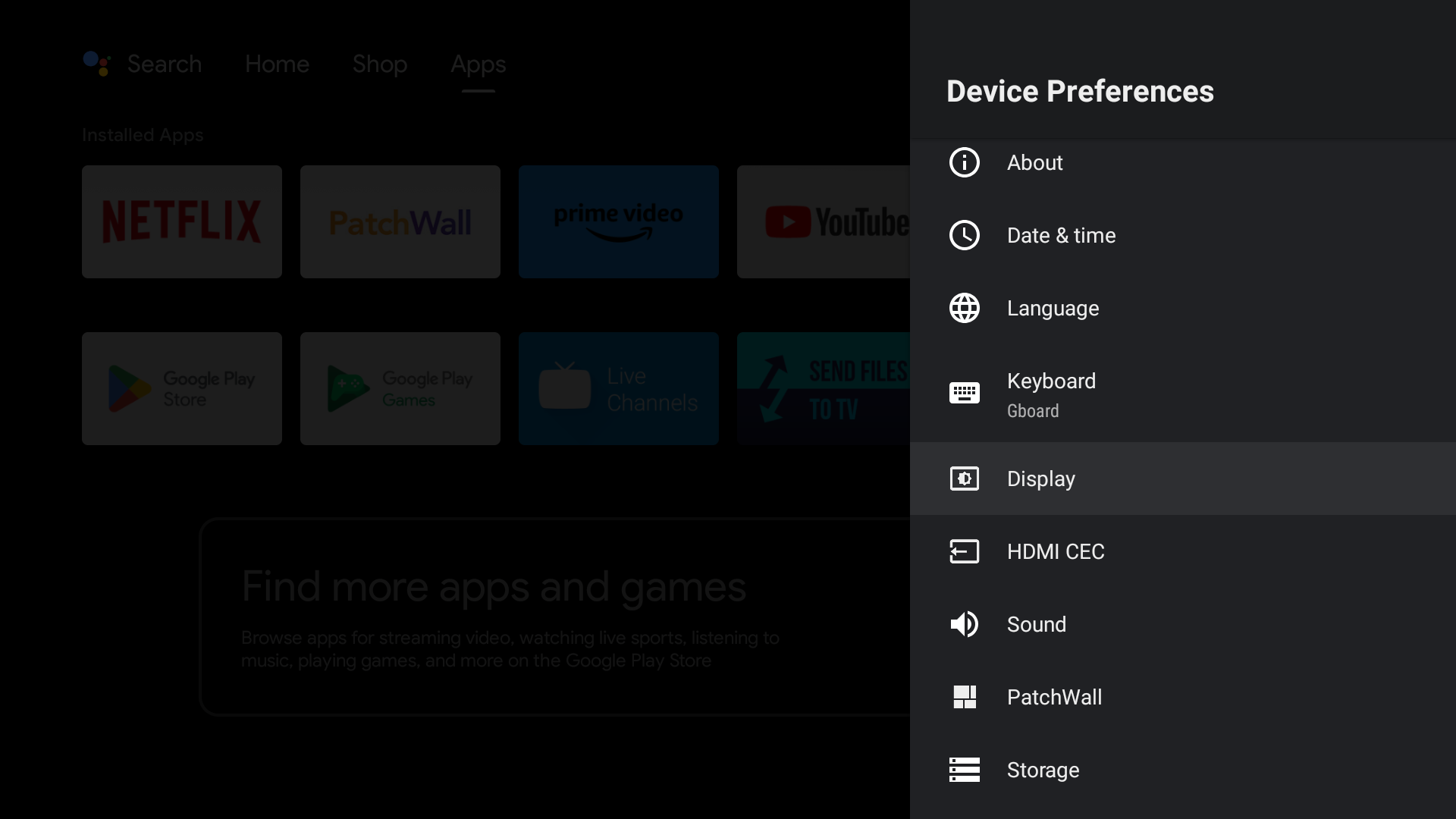This screenshot has width=1456, height=819.
Task: Open PatchWall settings entry
Action: click(1183, 697)
